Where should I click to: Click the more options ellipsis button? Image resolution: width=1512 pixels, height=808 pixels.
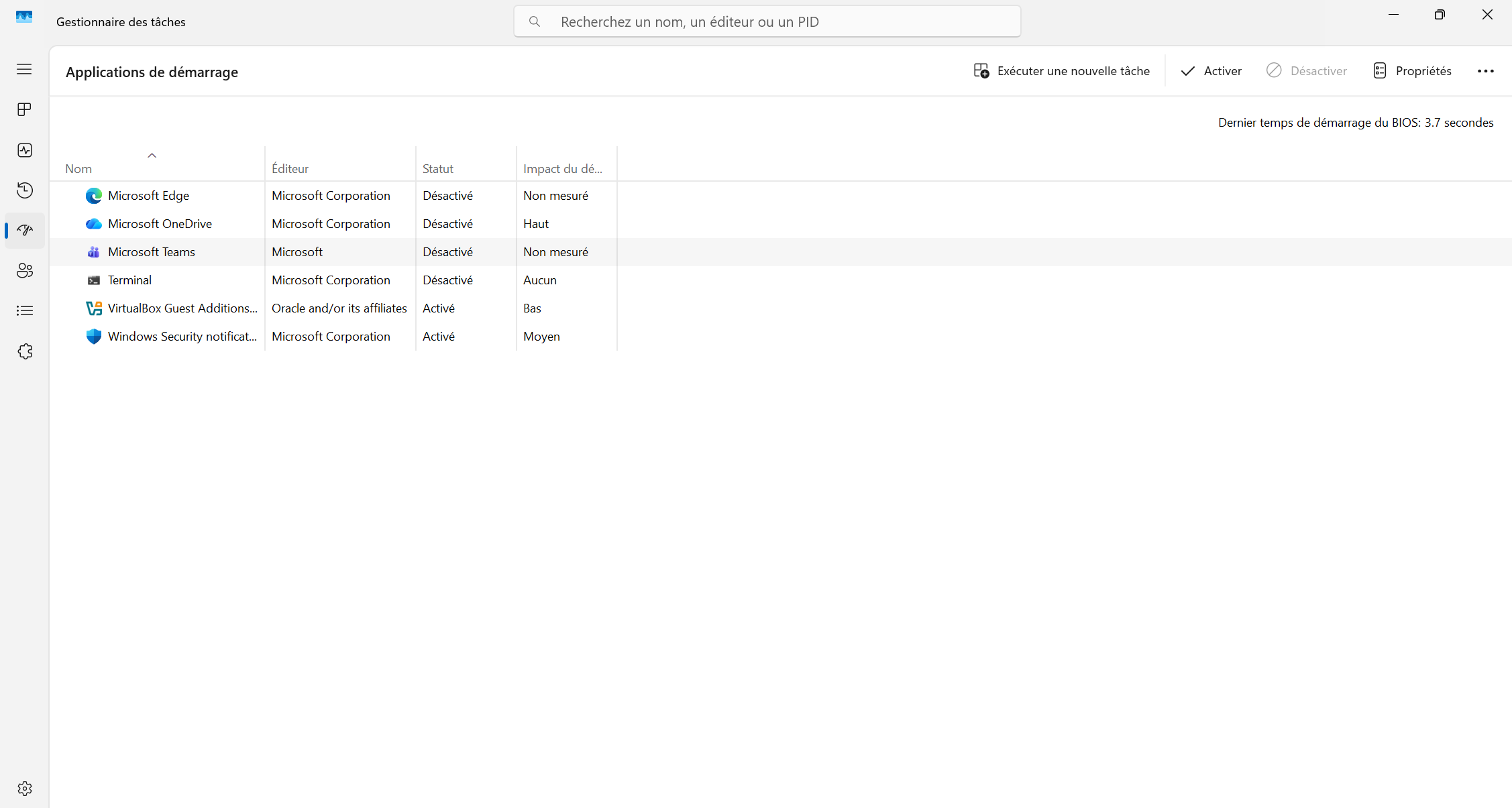click(x=1485, y=71)
